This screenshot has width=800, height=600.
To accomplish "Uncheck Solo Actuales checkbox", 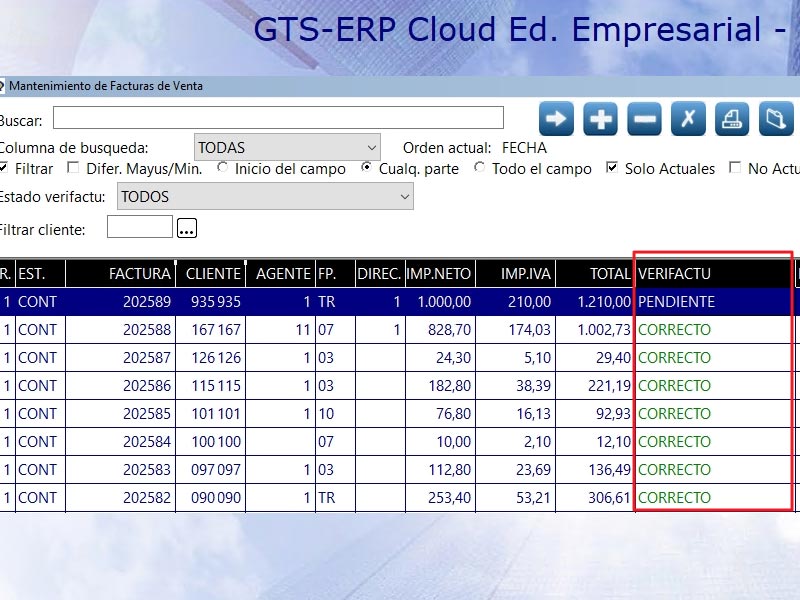I will pyautogui.click(x=613, y=168).
